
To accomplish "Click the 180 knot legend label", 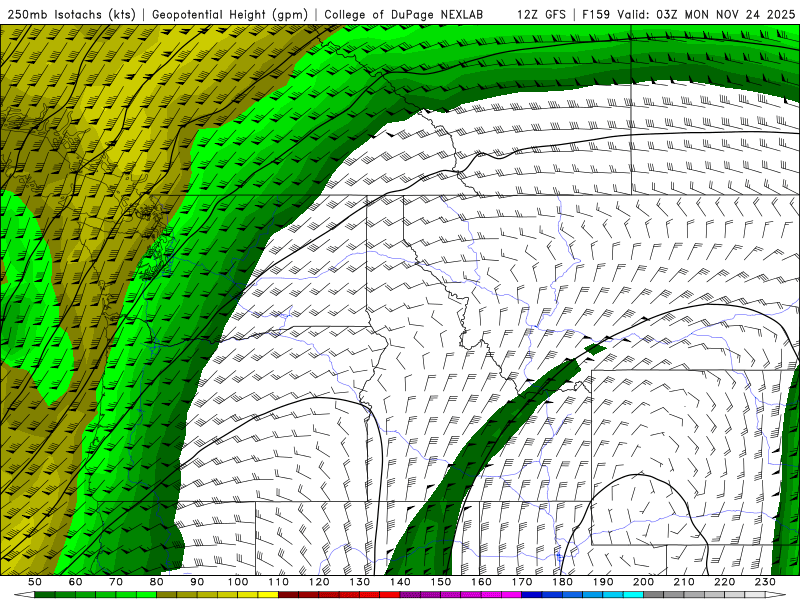I will (x=563, y=582).
